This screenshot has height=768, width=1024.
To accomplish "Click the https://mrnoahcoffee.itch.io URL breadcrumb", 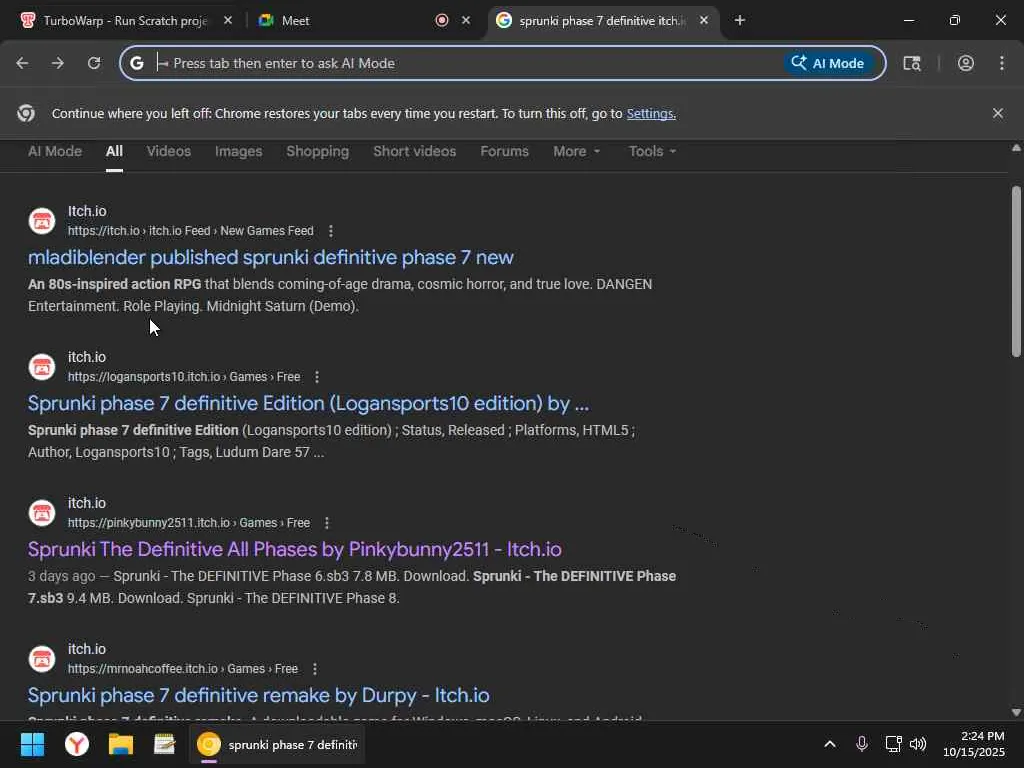I will (x=183, y=669).
